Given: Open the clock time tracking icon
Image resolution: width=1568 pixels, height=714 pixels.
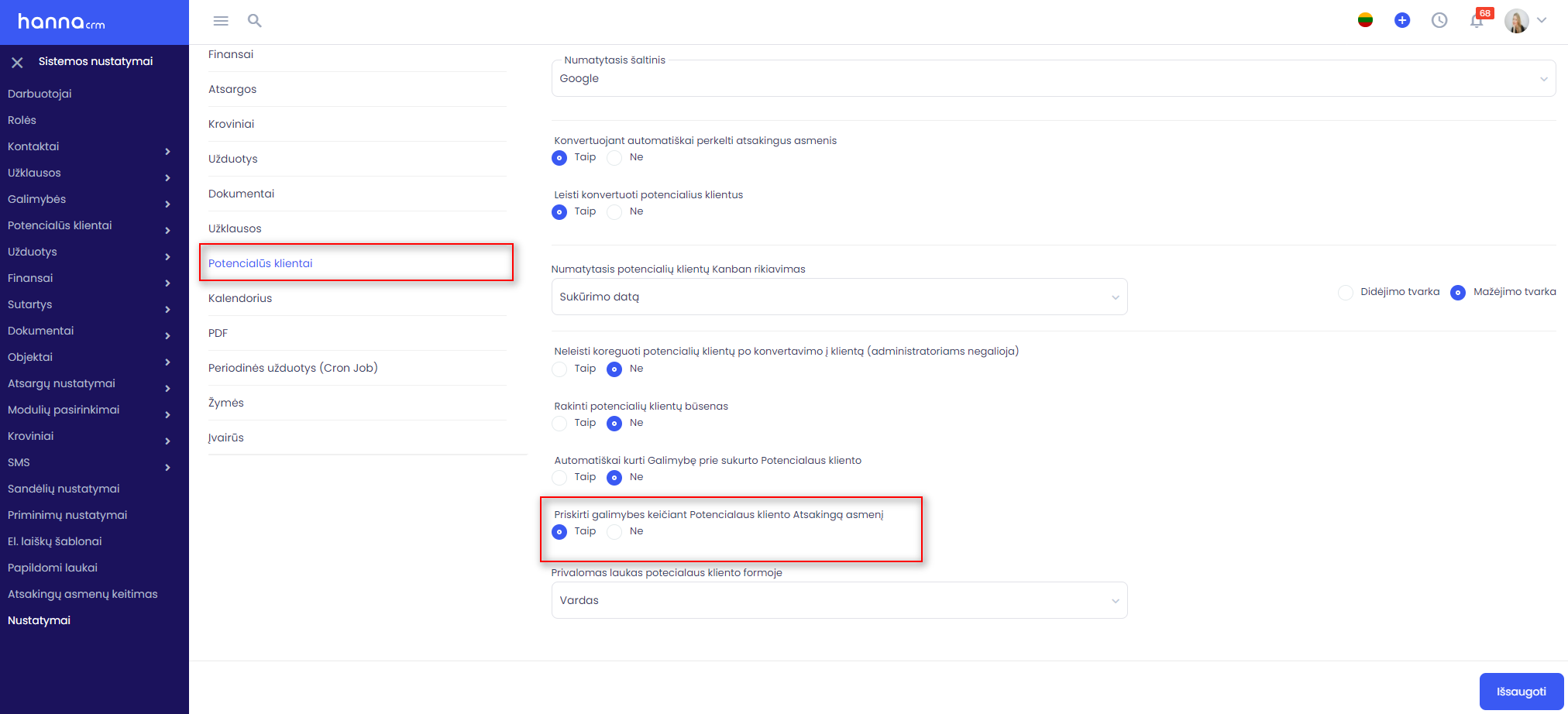Looking at the screenshot, I should tap(1439, 20).
